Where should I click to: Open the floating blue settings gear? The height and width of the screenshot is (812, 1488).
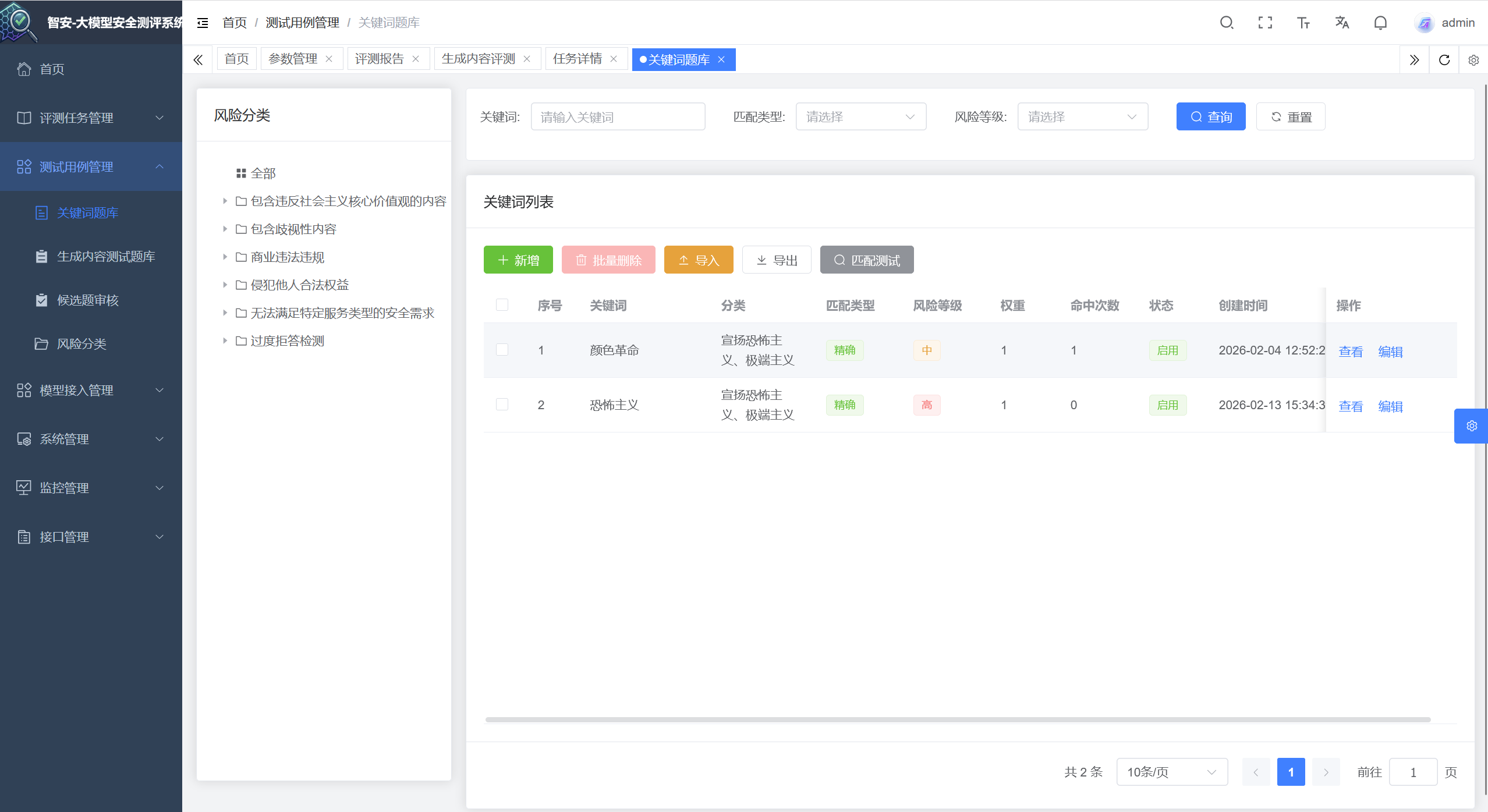[1471, 426]
